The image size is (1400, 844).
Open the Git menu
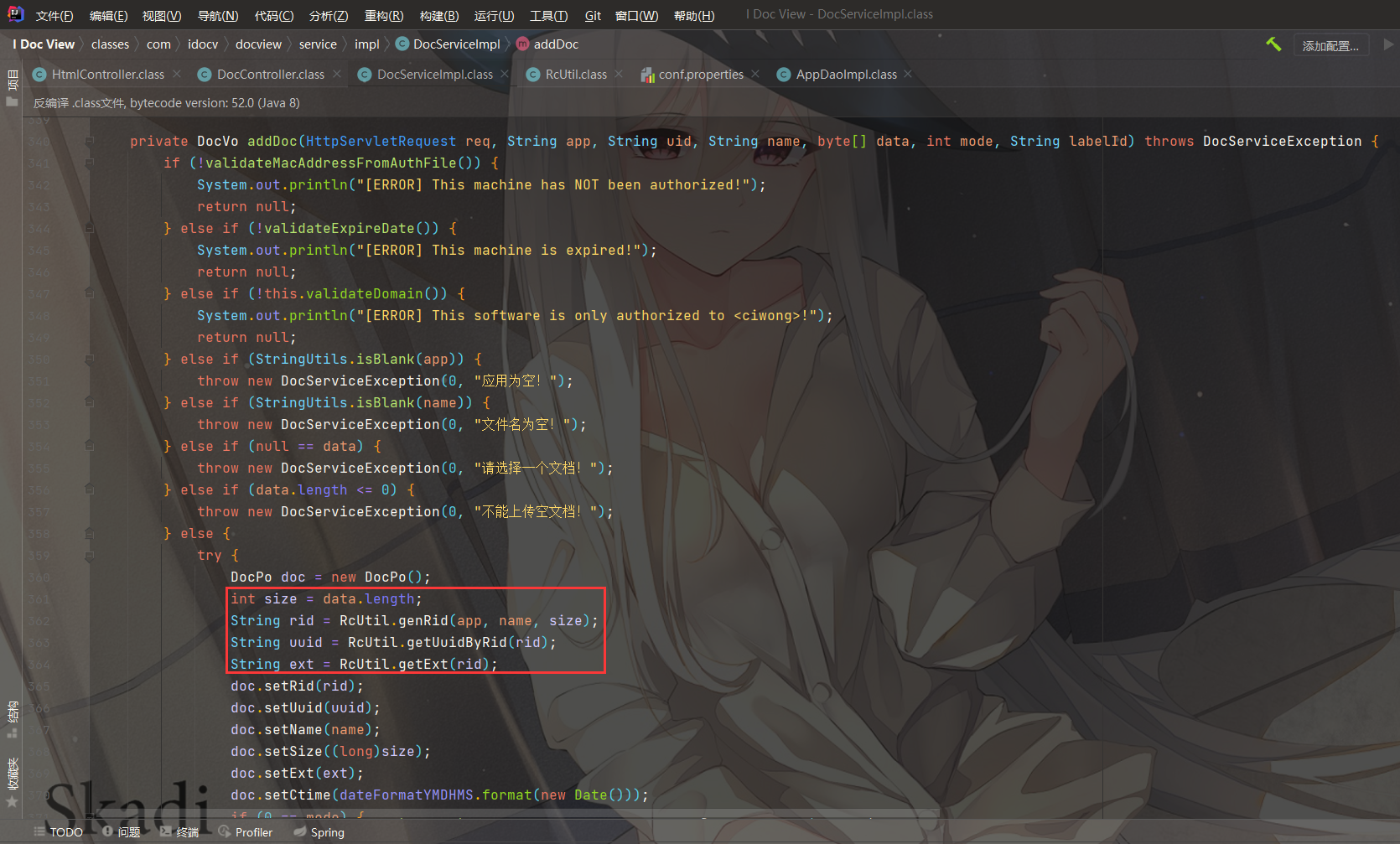point(593,15)
